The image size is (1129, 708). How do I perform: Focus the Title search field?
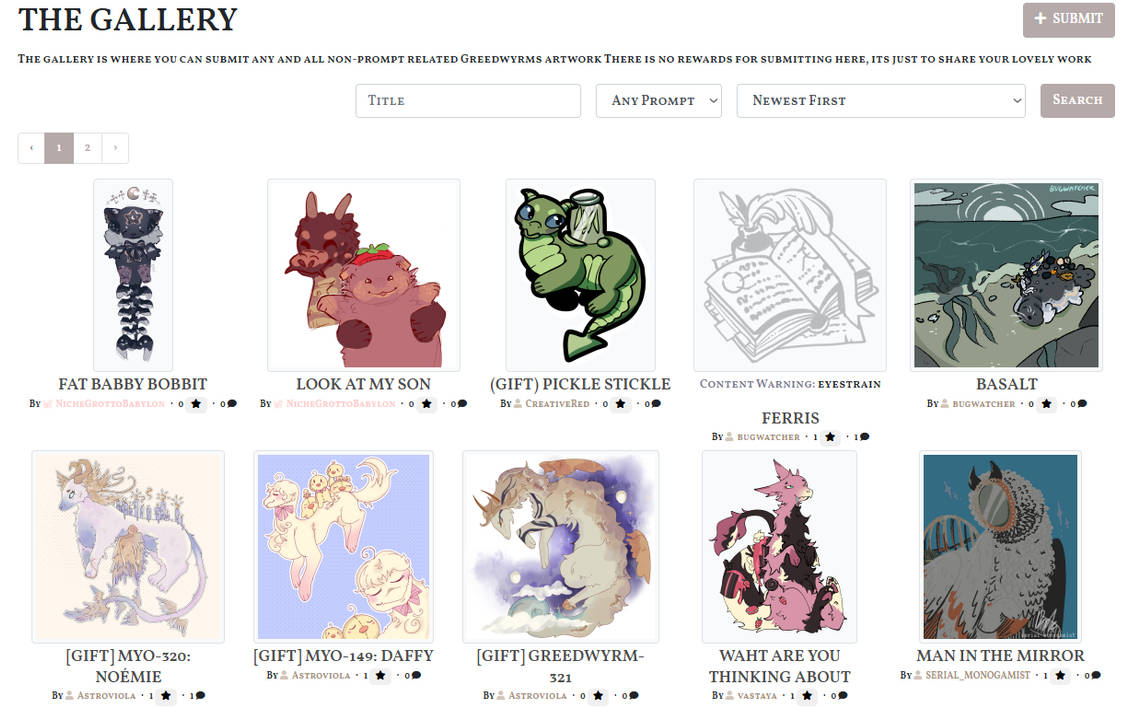(x=468, y=101)
